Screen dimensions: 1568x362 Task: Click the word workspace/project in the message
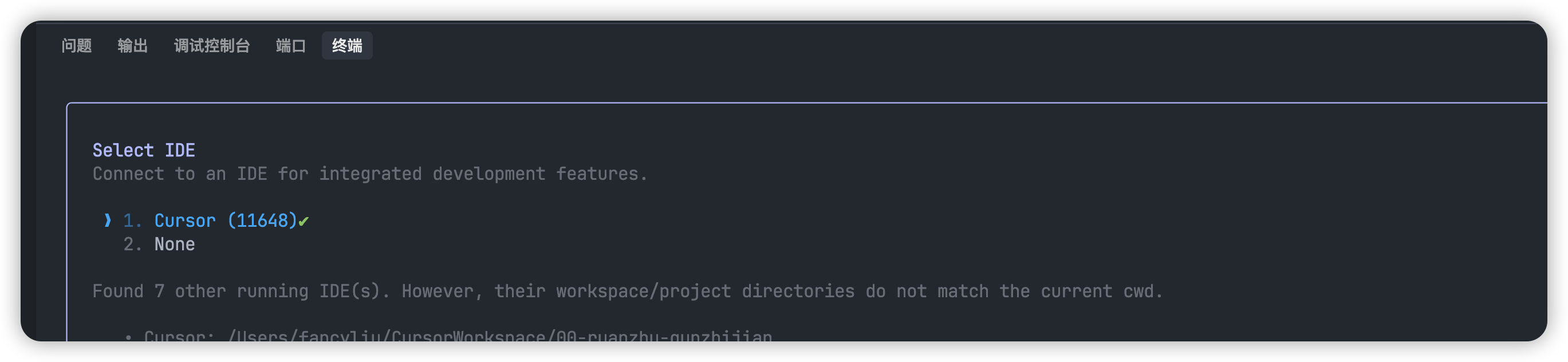point(643,292)
